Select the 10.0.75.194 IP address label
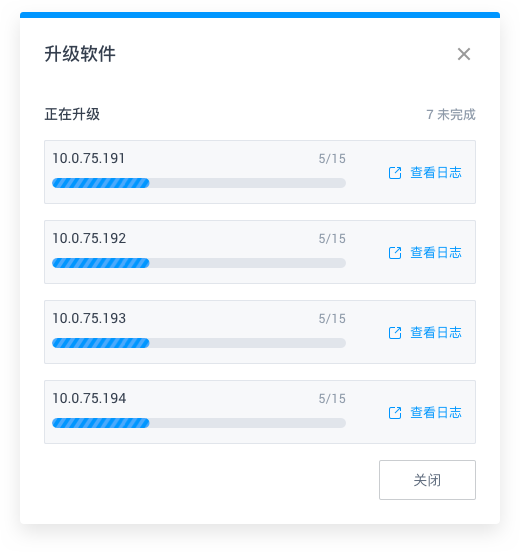Image resolution: width=520 pixels, height=552 pixels. 89,398
